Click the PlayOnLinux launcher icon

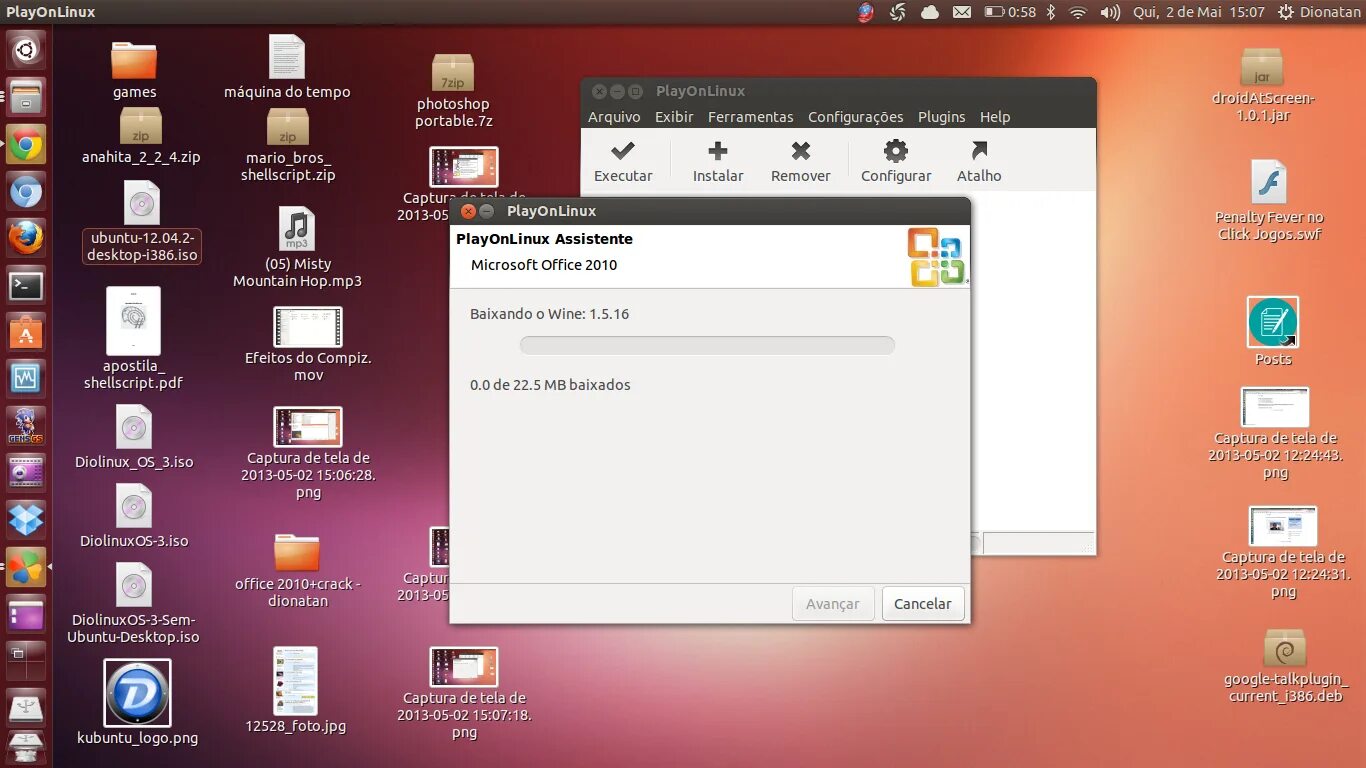coord(26,567)
